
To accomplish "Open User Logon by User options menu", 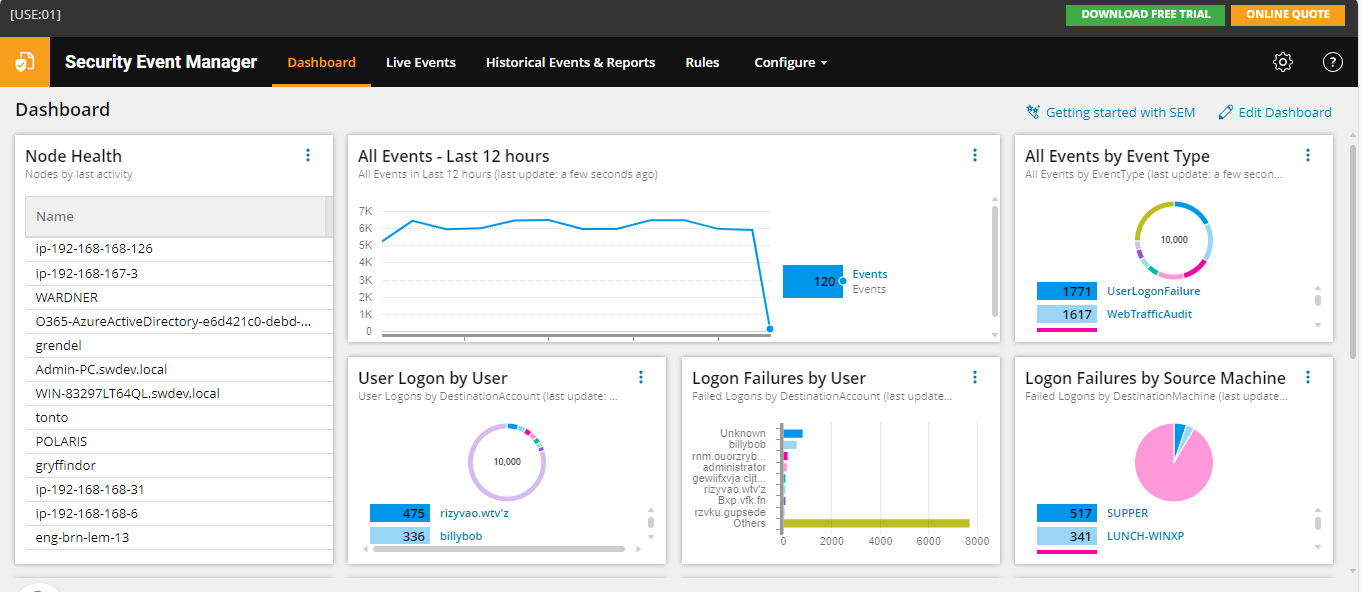I will [x=641, y=377].
